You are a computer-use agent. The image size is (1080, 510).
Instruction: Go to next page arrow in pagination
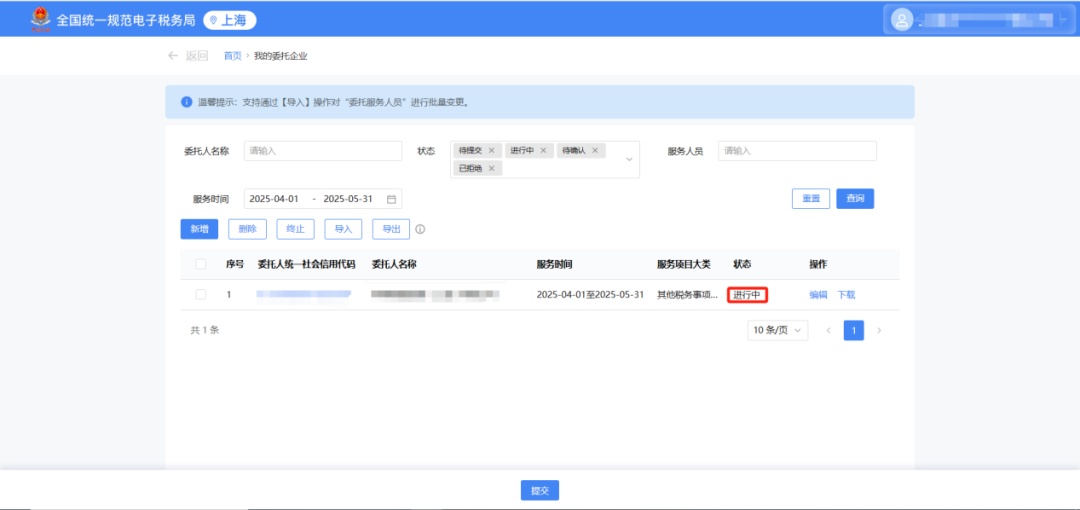pyautogui.click(x=879, y=330)
